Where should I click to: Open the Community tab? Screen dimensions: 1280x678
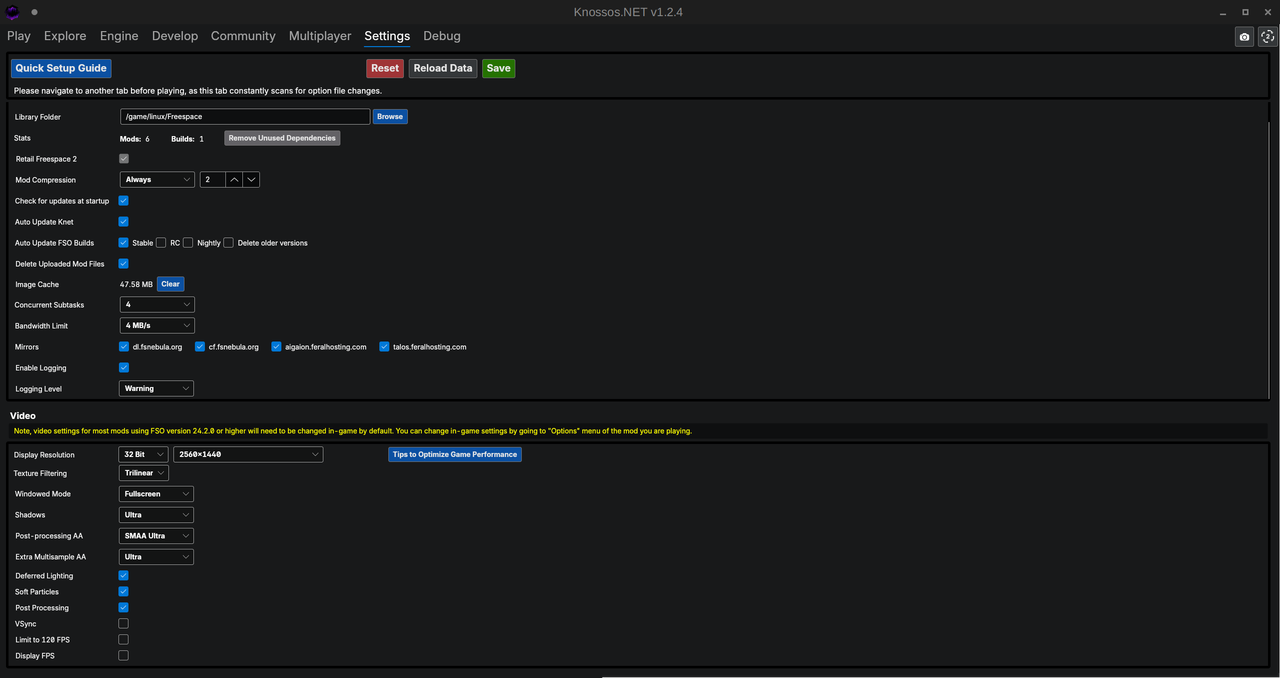pyautogui.click(x=243, y=36)
